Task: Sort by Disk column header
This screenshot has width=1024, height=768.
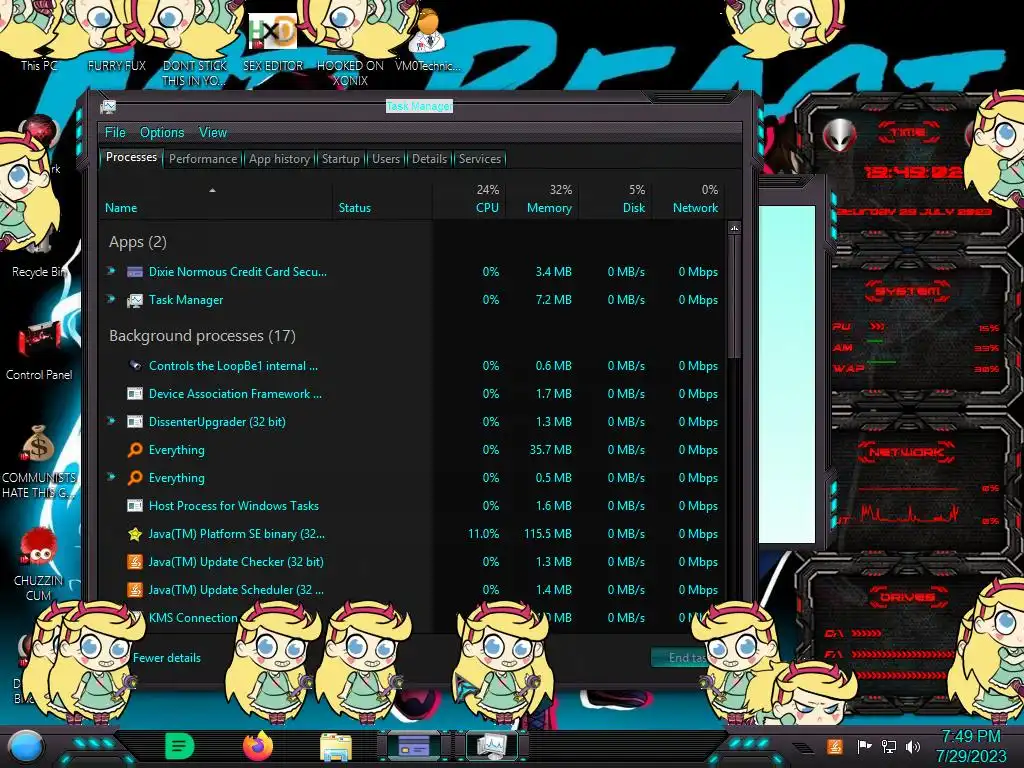Action: [x=616, y=199]
